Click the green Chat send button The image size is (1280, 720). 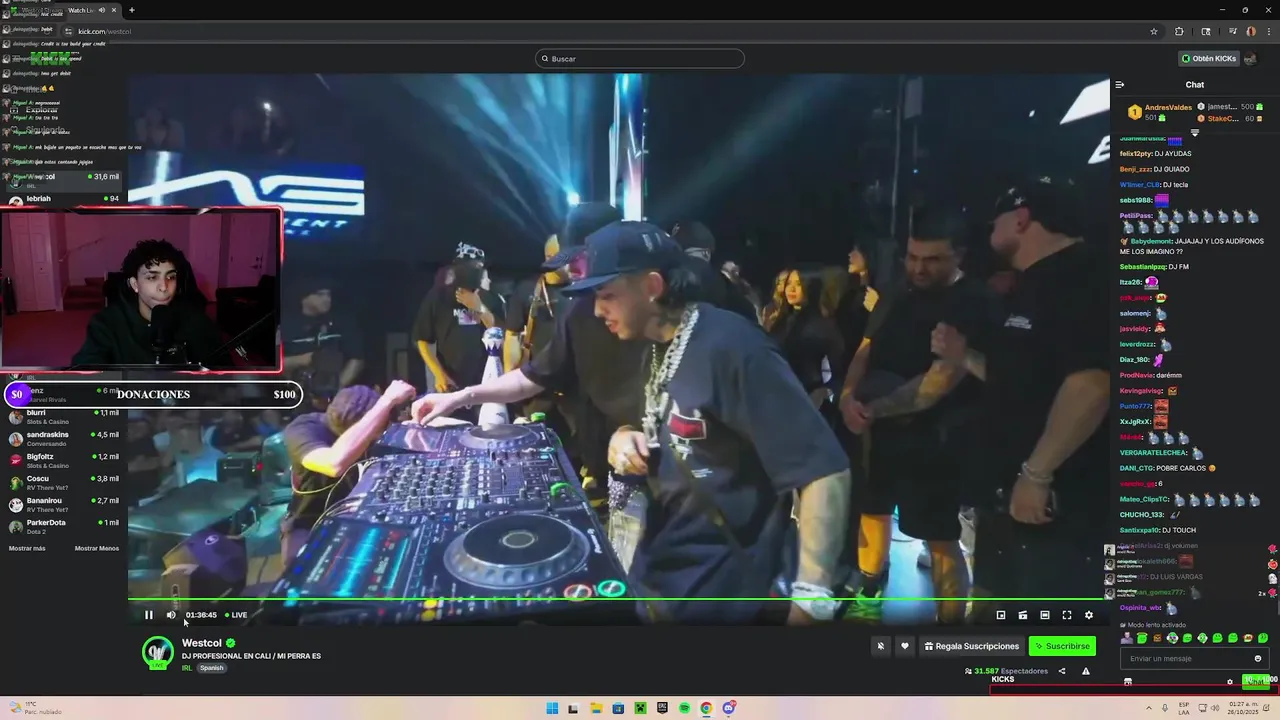click(x=1256, y=681)
